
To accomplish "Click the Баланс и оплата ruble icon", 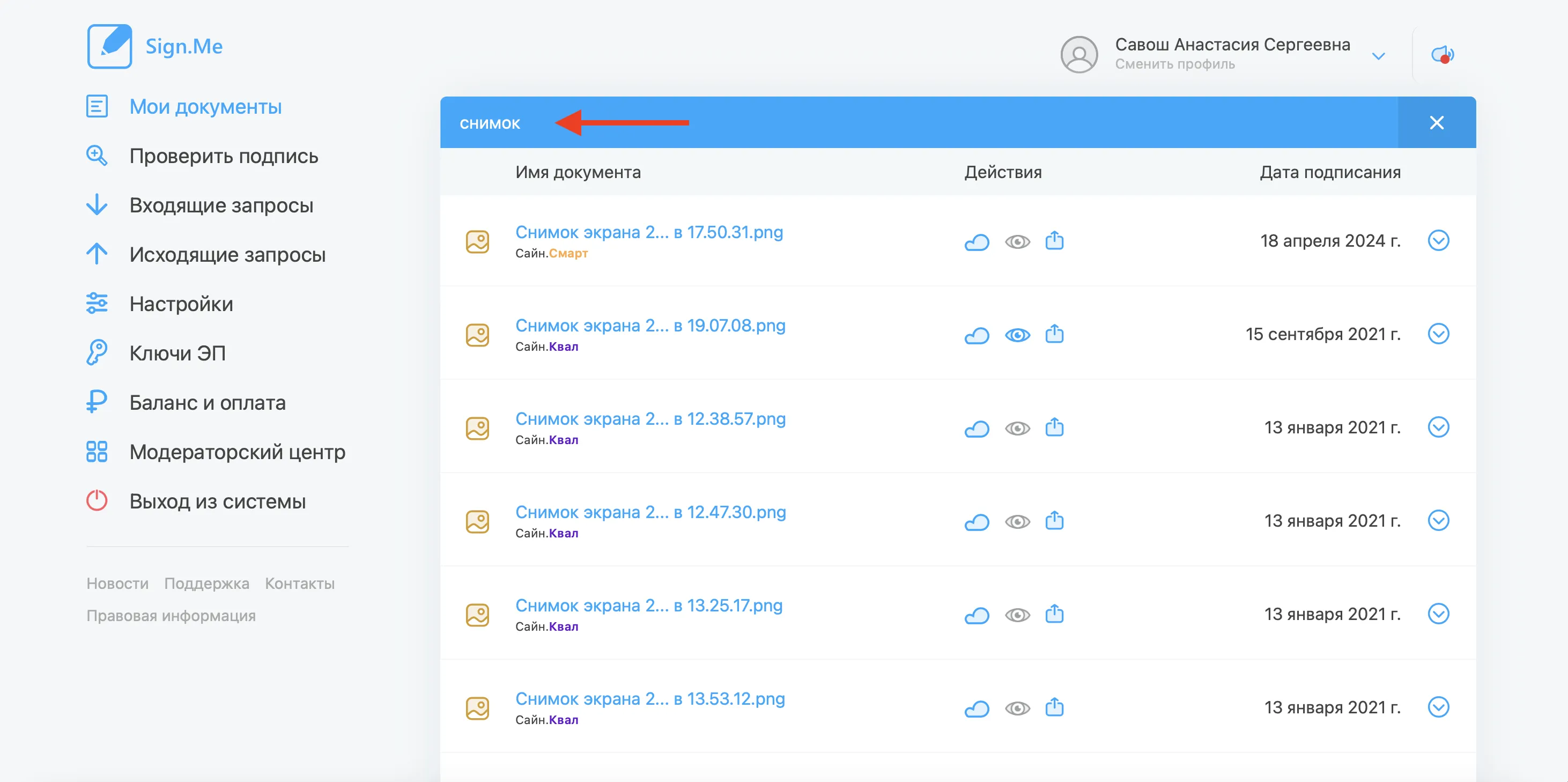I will pyautogui.click(x=97, y=402).
